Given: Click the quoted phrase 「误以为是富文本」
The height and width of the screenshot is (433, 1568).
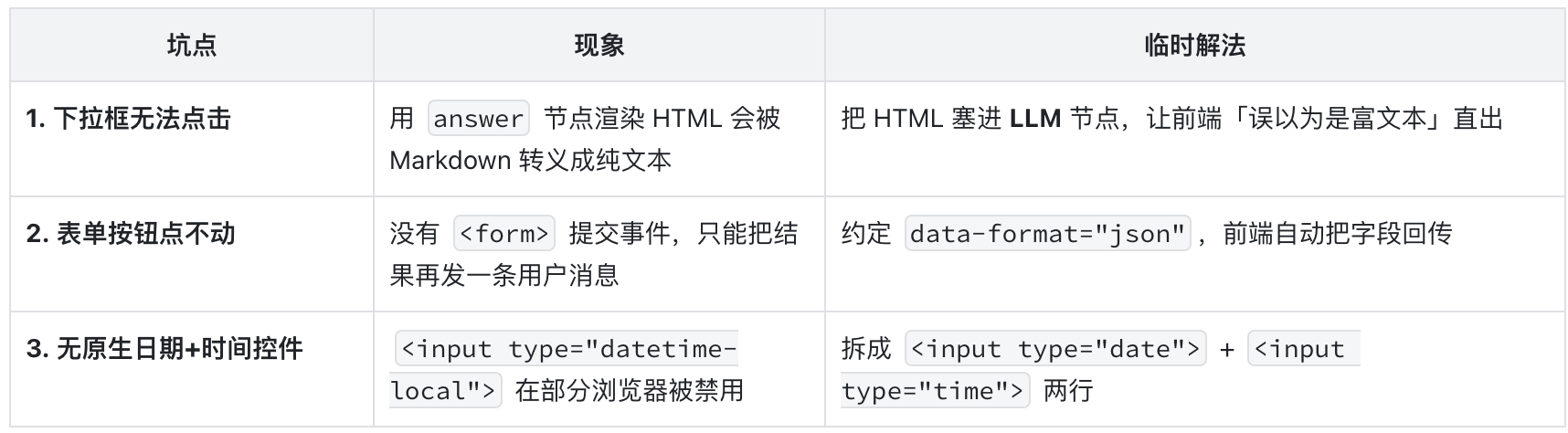Looking at the screenshot, I should tap(1336, 119).
